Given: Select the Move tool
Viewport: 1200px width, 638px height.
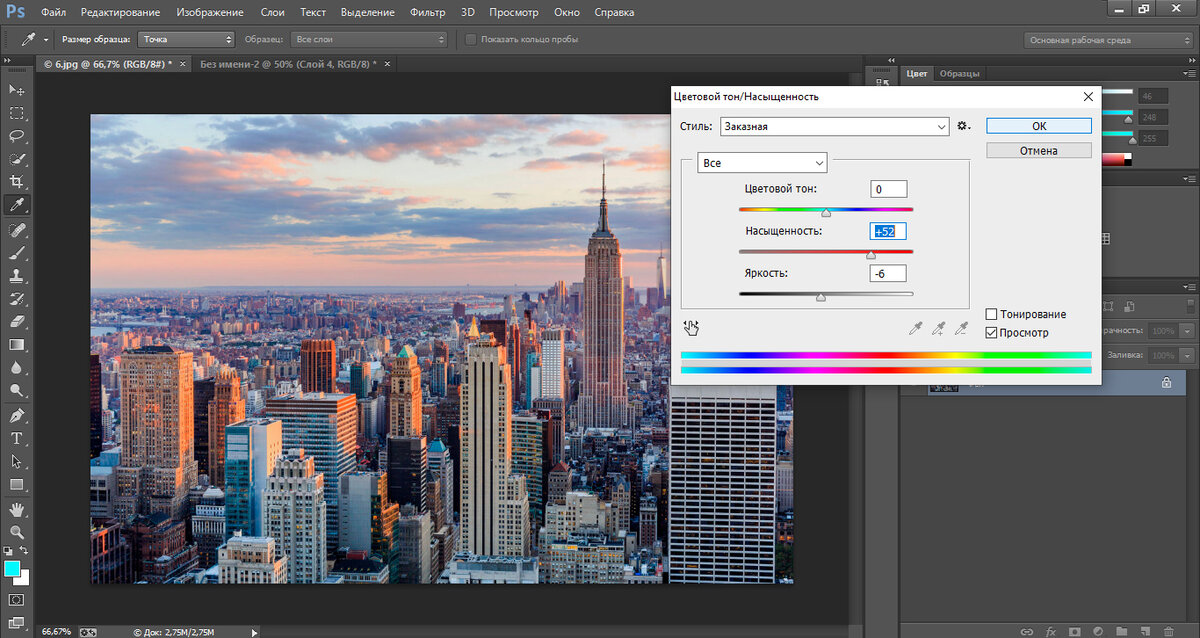Looking at the screenshot, I should pos(17,90).
